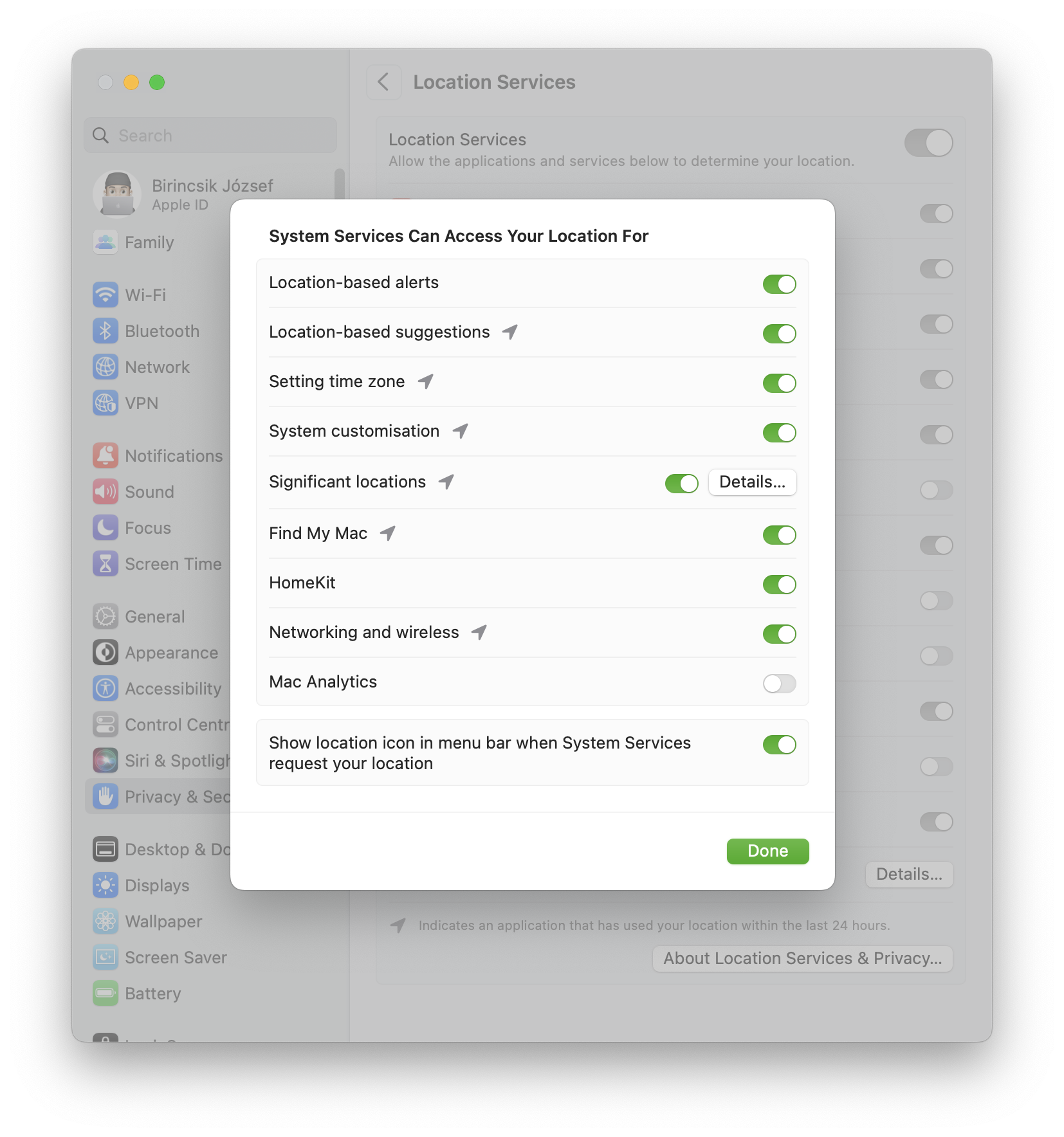The height and width of the screenshot is (1137, 1064).
Task: Select Bluetooth label in sidebar
Action: coord(162,331)
